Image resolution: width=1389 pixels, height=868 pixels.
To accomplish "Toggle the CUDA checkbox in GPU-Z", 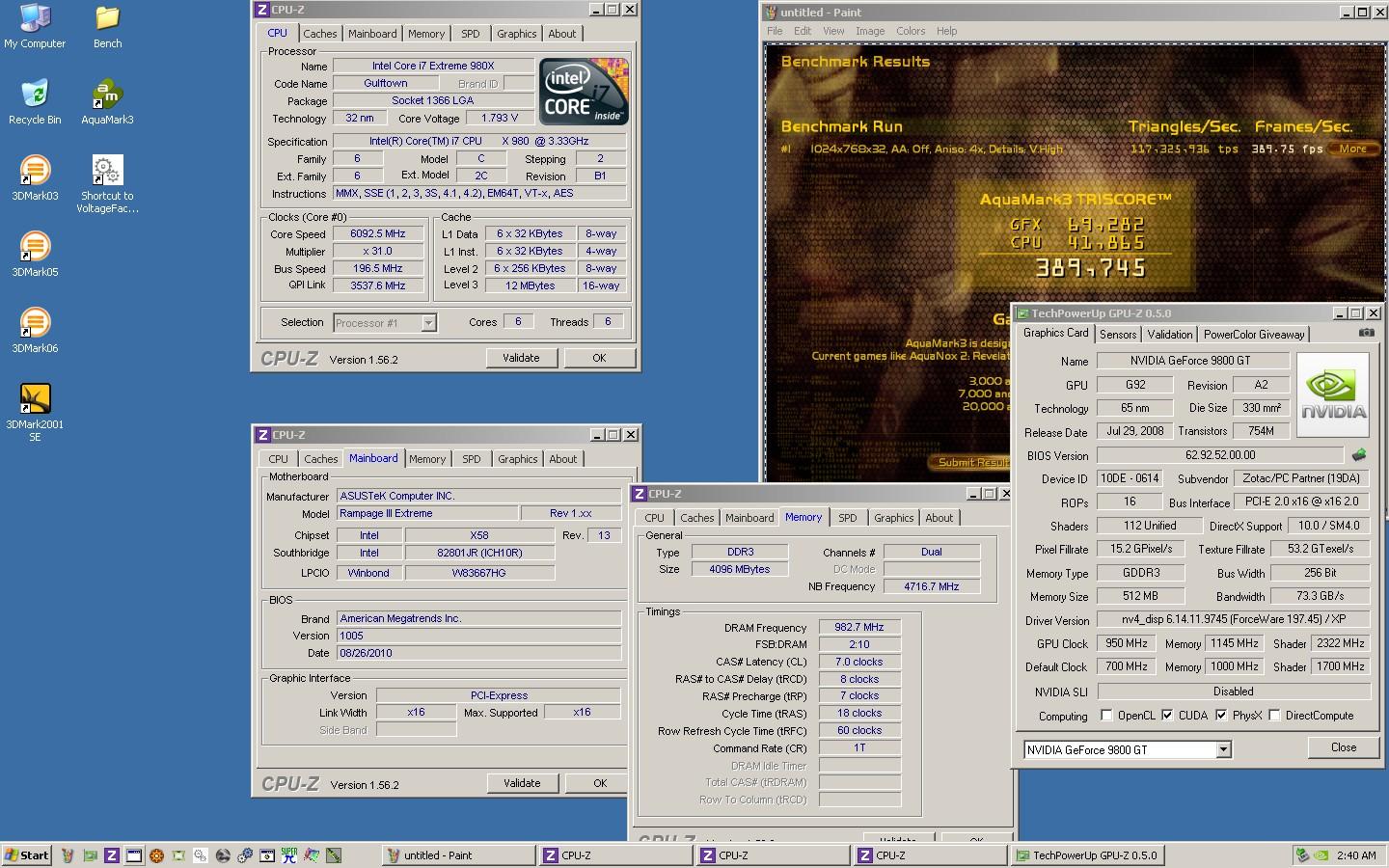I will (1167, 716).
